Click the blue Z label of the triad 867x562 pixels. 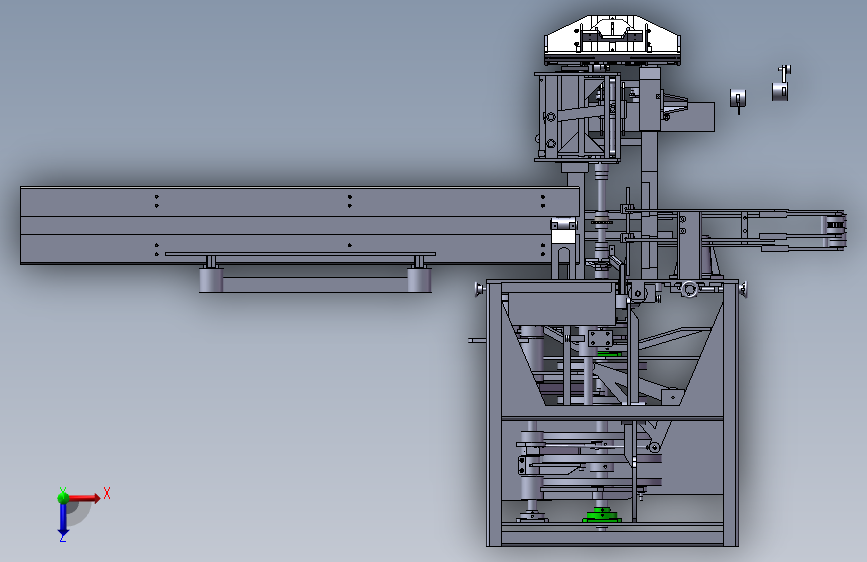tap(62, 538)
